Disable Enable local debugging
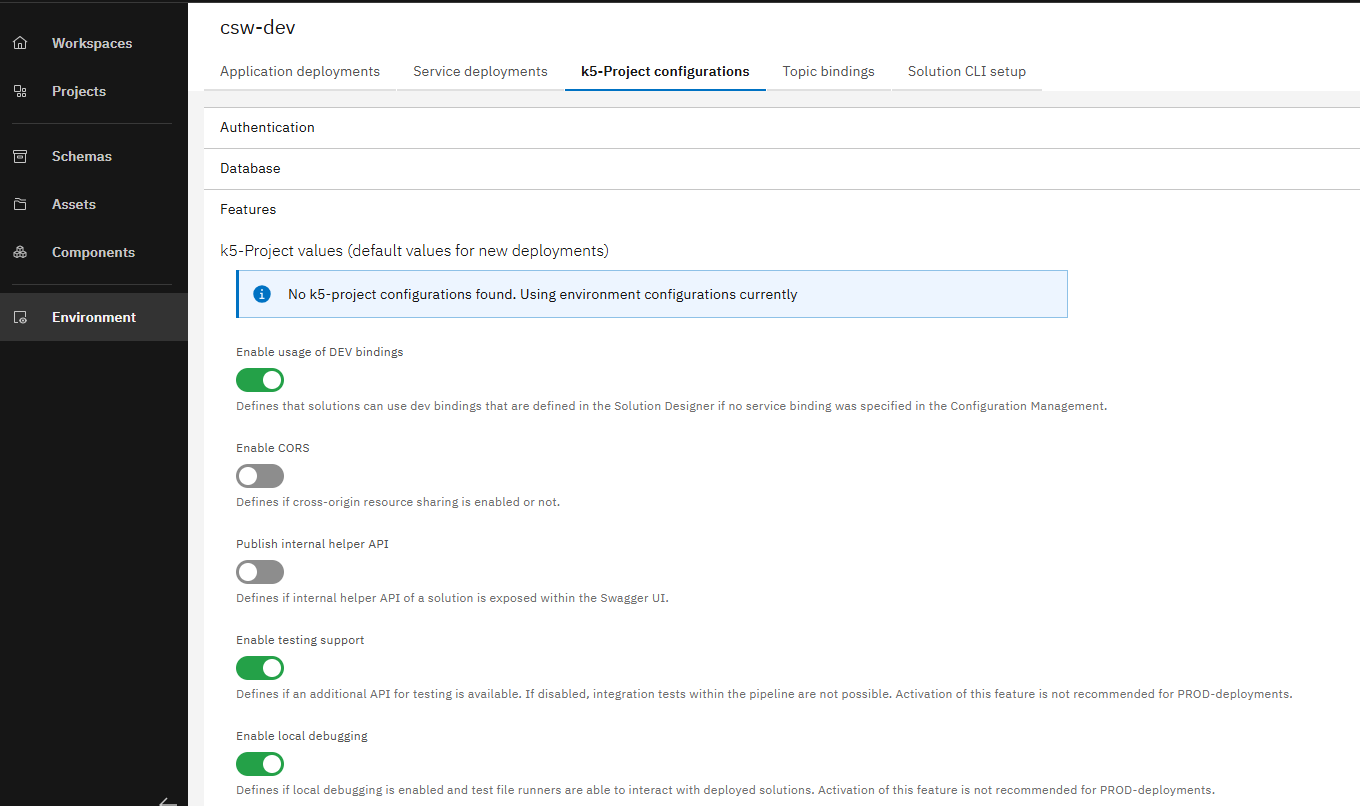The image size is (1360, 806). (259, 764)
